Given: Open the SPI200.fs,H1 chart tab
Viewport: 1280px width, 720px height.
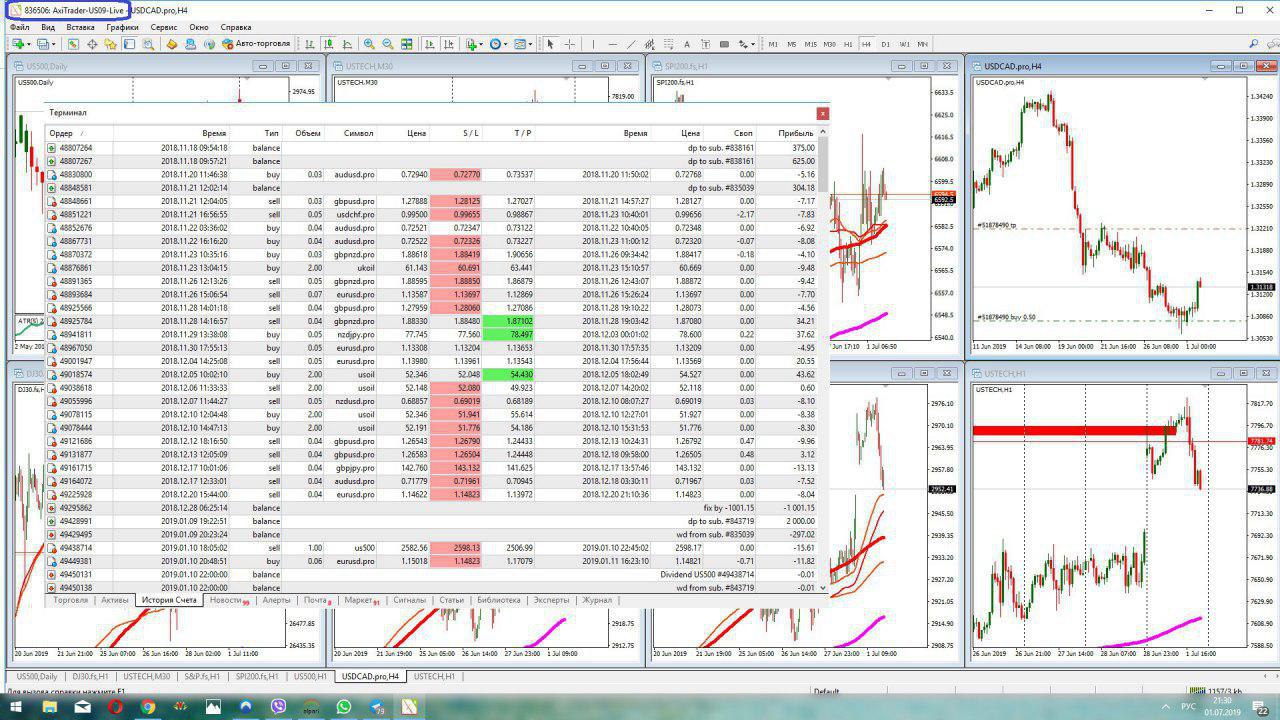Looking at the screenshot, I should tap(257, 676).
